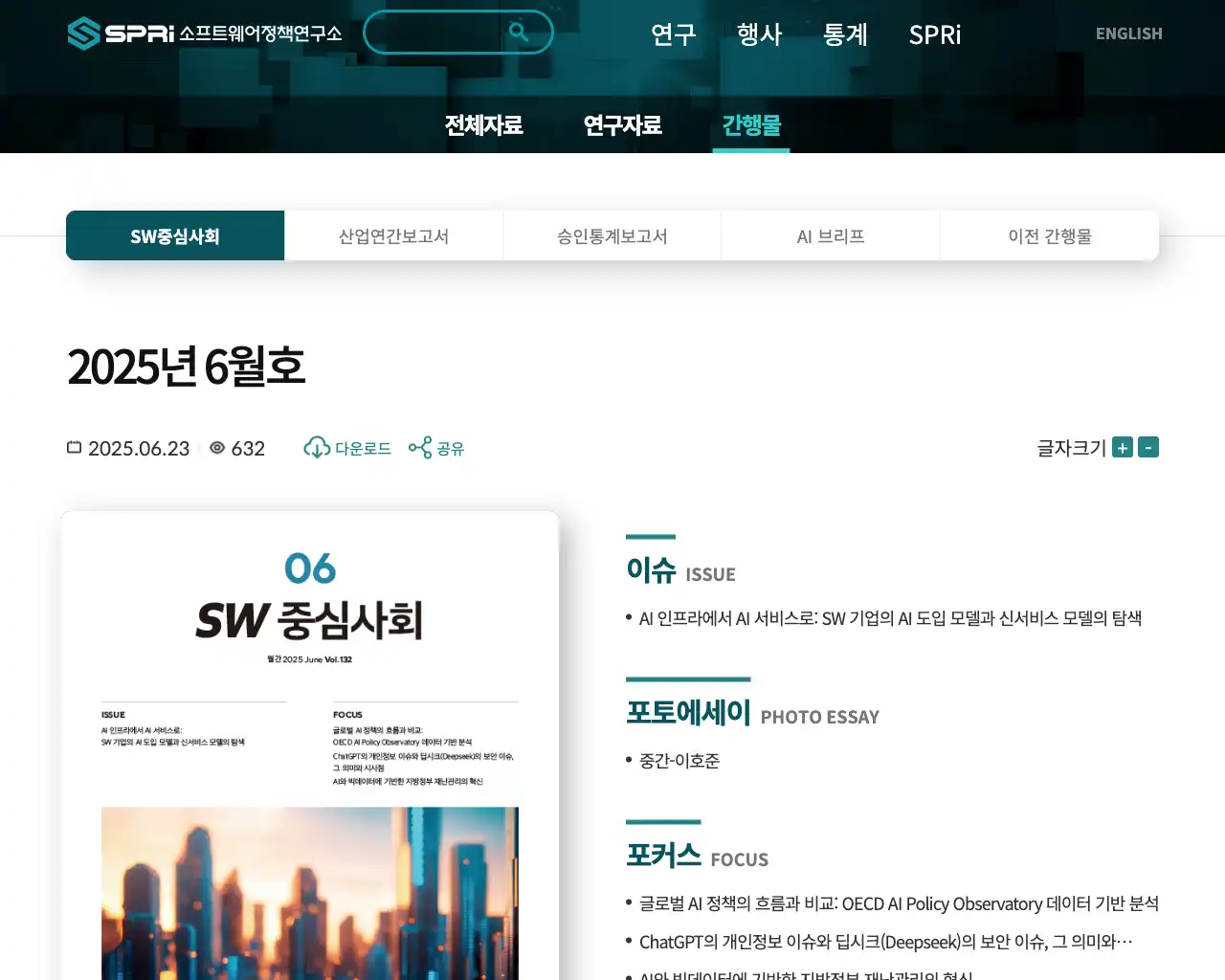The height and width of the screenshot is (980, 1225).
Task: Click the text 'AI 인프라에서 AI 서비스로: SW 기업의 AI 도입 모델과 신서비스 모델의 탐색'
Action: [x=890, y=618]
